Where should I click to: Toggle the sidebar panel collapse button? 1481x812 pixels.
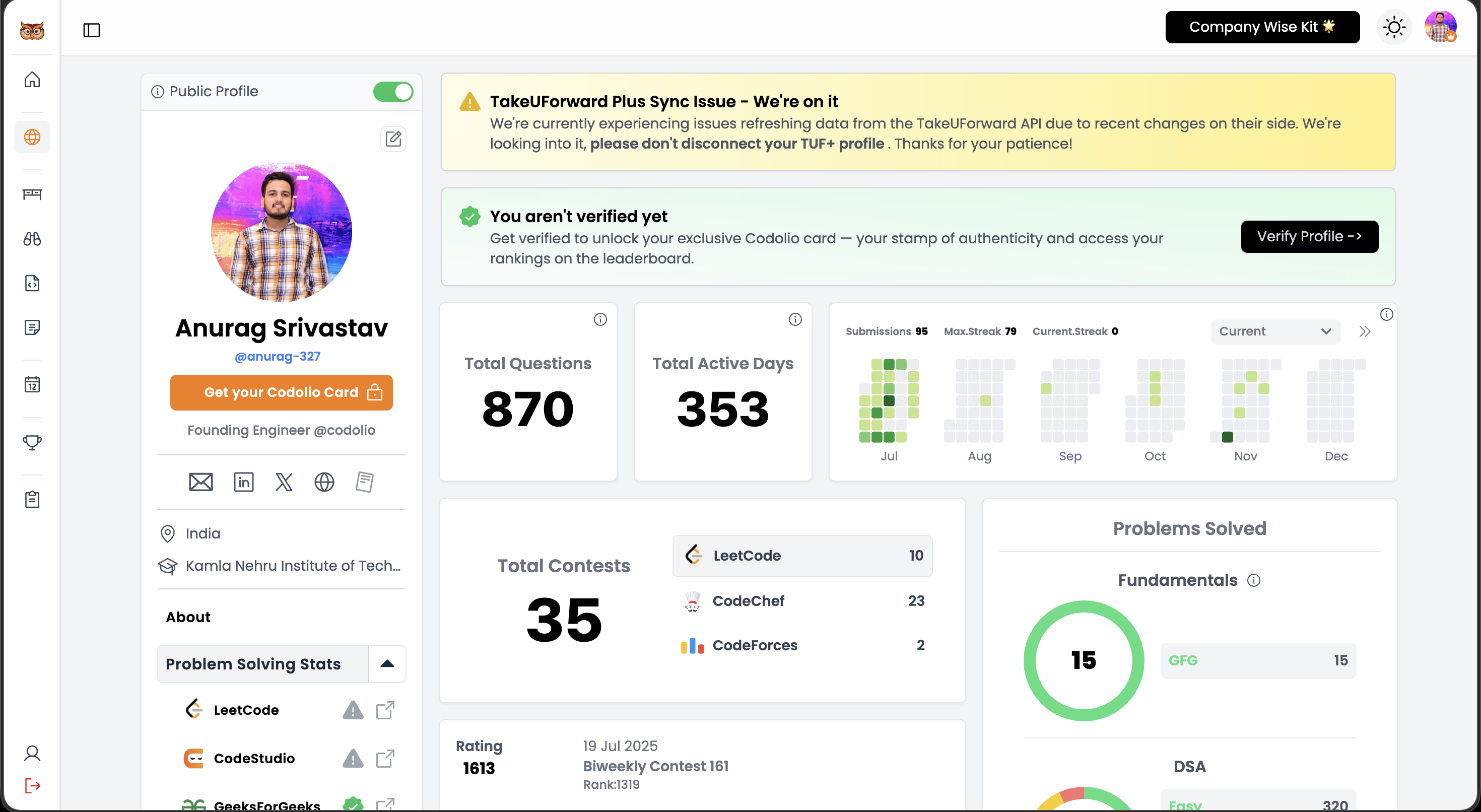tap(91, 30)
